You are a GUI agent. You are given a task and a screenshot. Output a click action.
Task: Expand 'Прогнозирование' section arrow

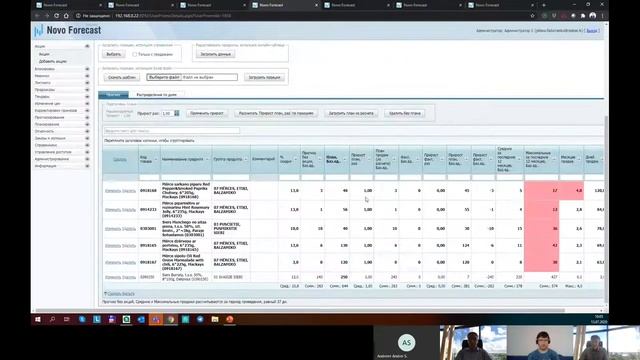click(x=87, y=118)
